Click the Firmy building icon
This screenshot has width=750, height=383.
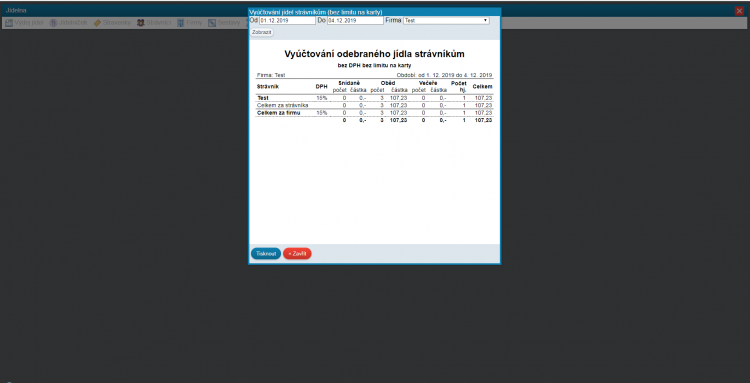(181, 22)
